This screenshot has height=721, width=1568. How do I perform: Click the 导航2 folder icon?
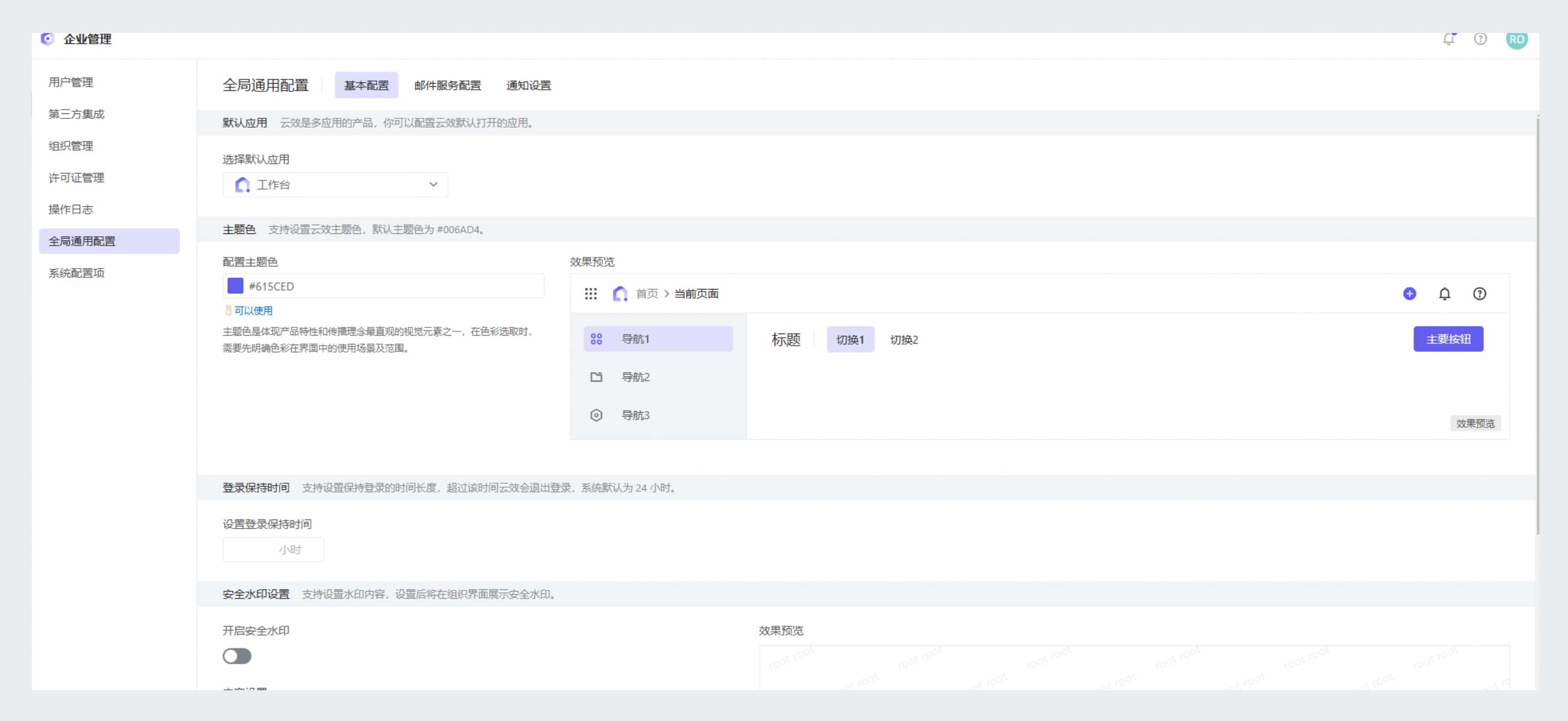tap(596, 377)
